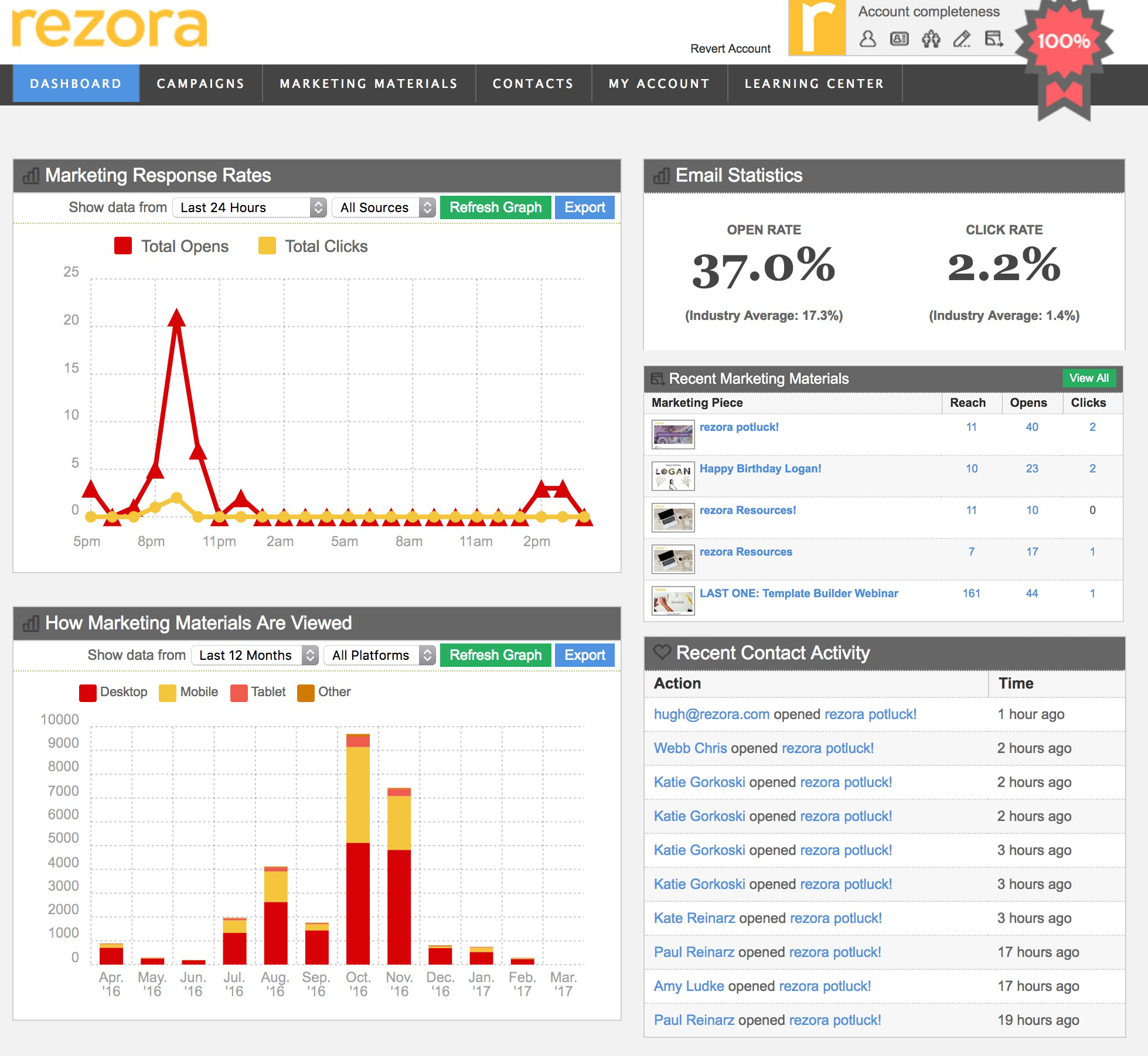1148x1056 pixels.
Task: Click the Recent Contact Activity heart icon
Action: 662,652
